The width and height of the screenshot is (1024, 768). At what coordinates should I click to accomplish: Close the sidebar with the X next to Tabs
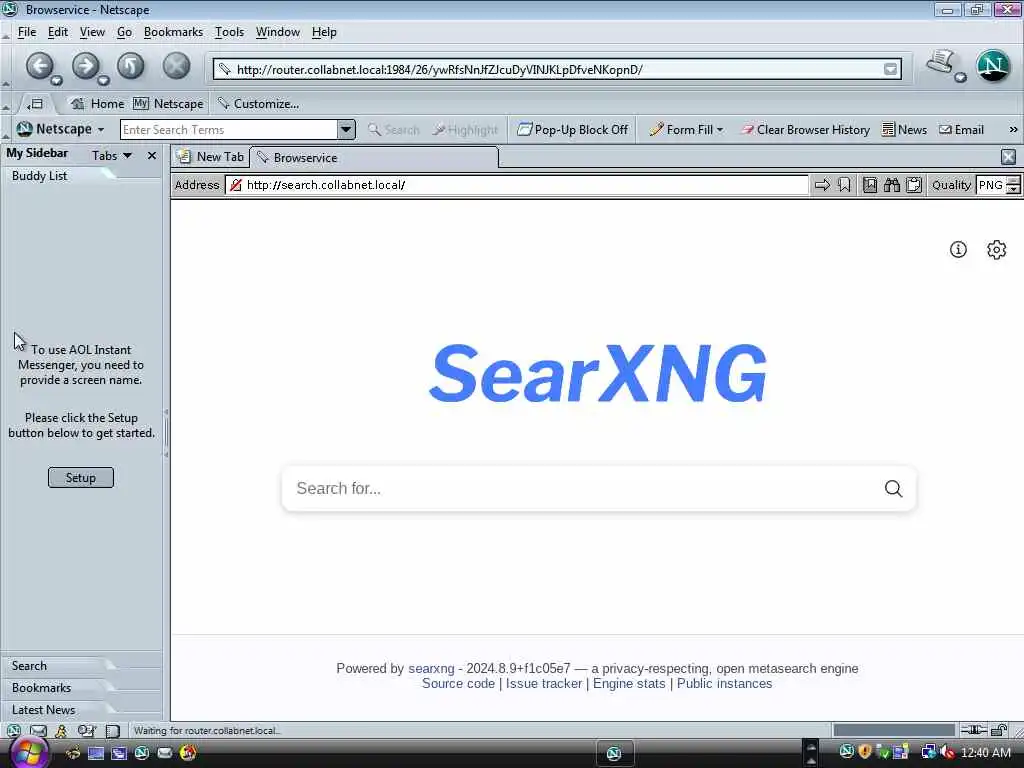pyautogui.click(x=152, y=155)
